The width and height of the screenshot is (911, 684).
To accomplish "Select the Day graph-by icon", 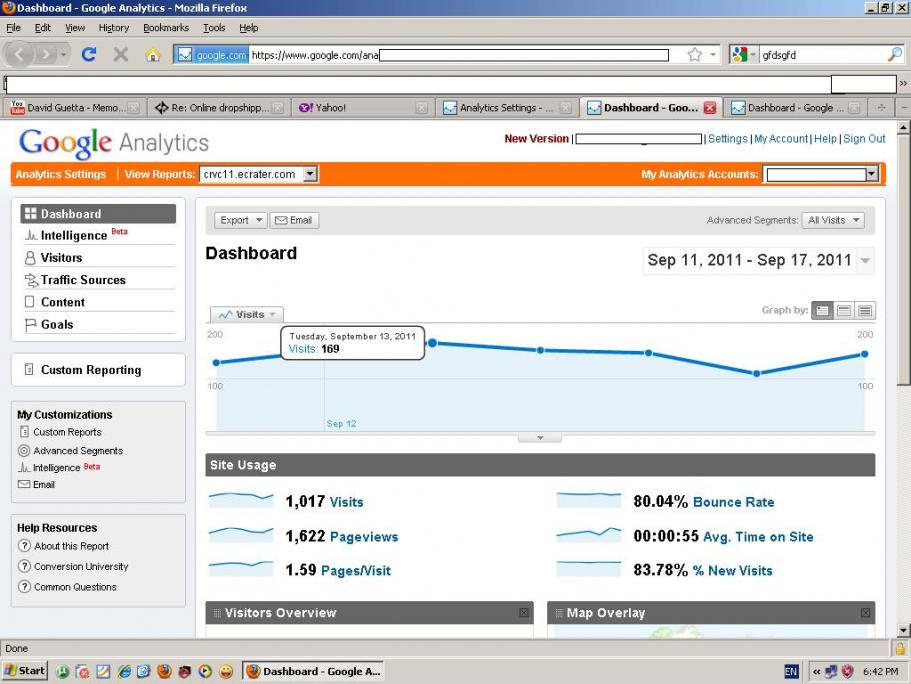I will pos(822,311).
